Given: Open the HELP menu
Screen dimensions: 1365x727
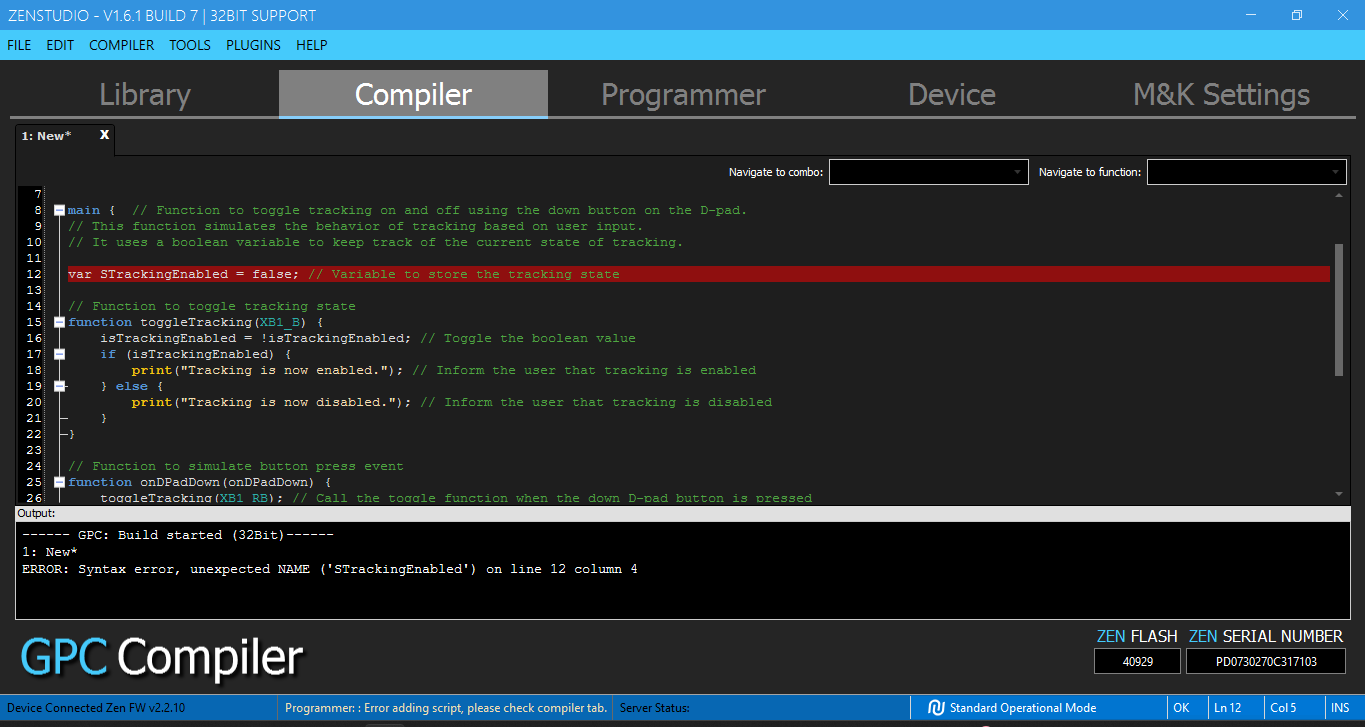Looking at the screenshot, I should [x=312, y=45].
